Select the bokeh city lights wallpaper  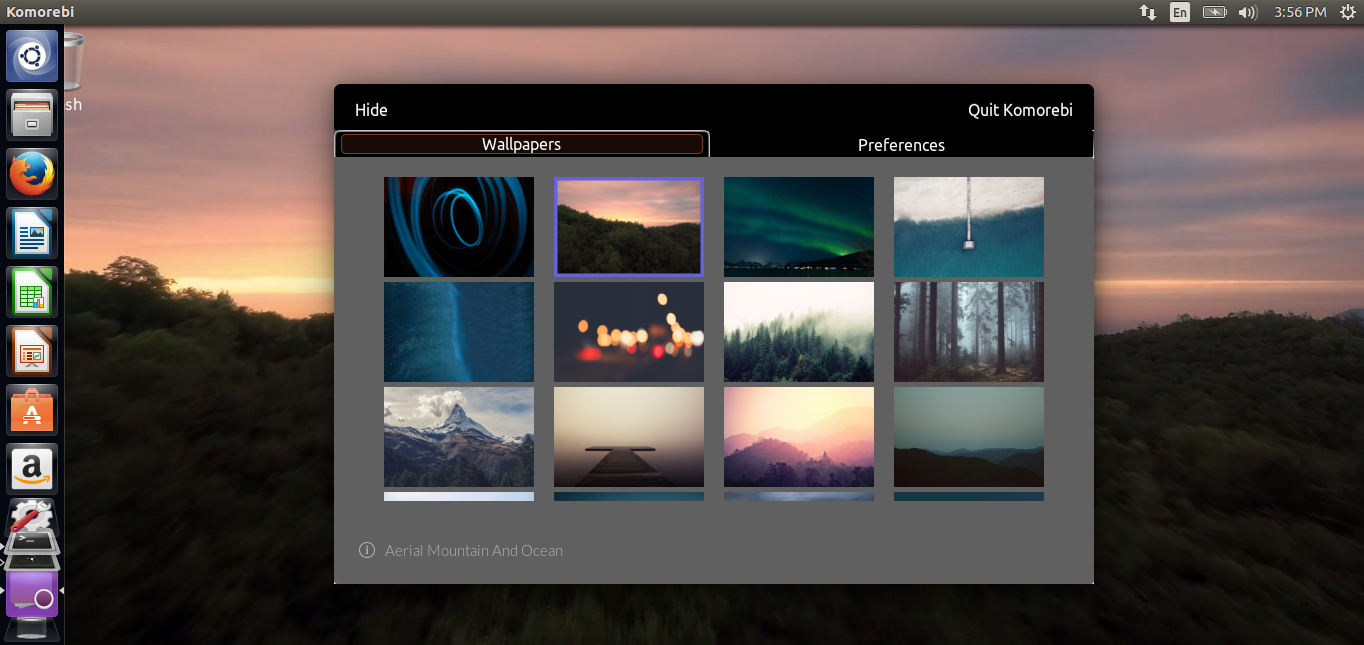pyautogui.click(x=629, y=332)
